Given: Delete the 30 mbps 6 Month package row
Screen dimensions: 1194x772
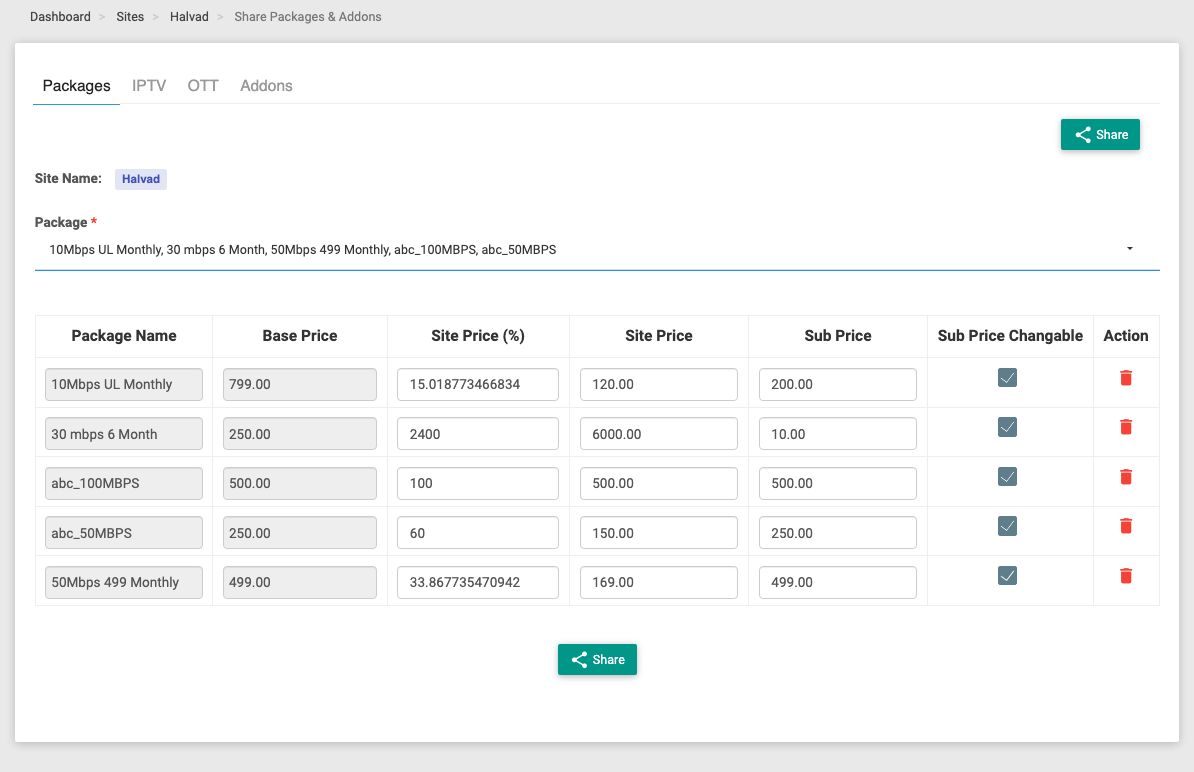Looking at the screenshot, I should (1125, 427).
